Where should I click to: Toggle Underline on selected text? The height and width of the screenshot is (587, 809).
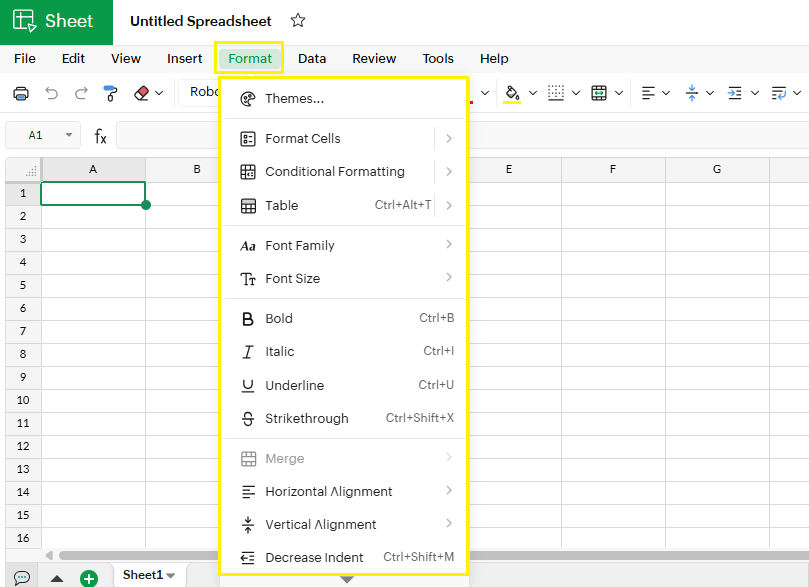click(x=296, y=385)
